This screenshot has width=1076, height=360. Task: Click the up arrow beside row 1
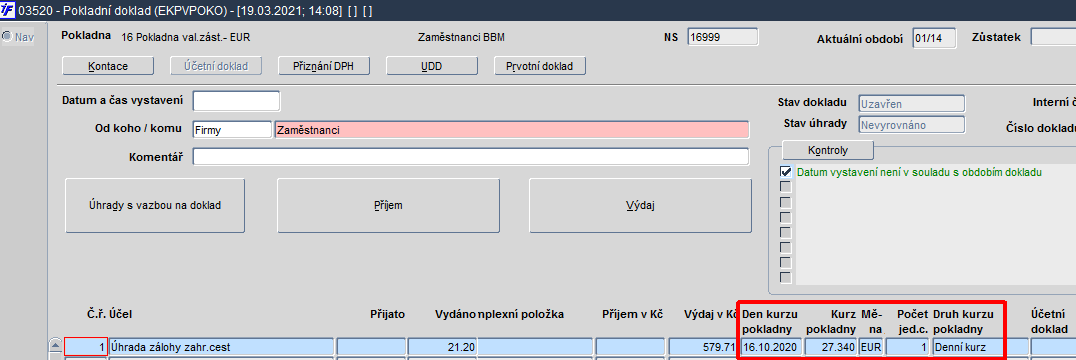point(56,346)
